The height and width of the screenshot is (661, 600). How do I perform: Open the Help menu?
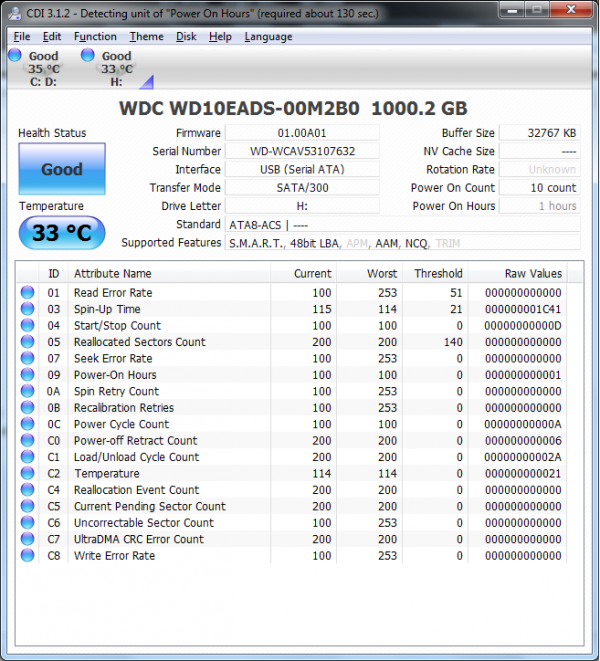[x=220, y=37]
